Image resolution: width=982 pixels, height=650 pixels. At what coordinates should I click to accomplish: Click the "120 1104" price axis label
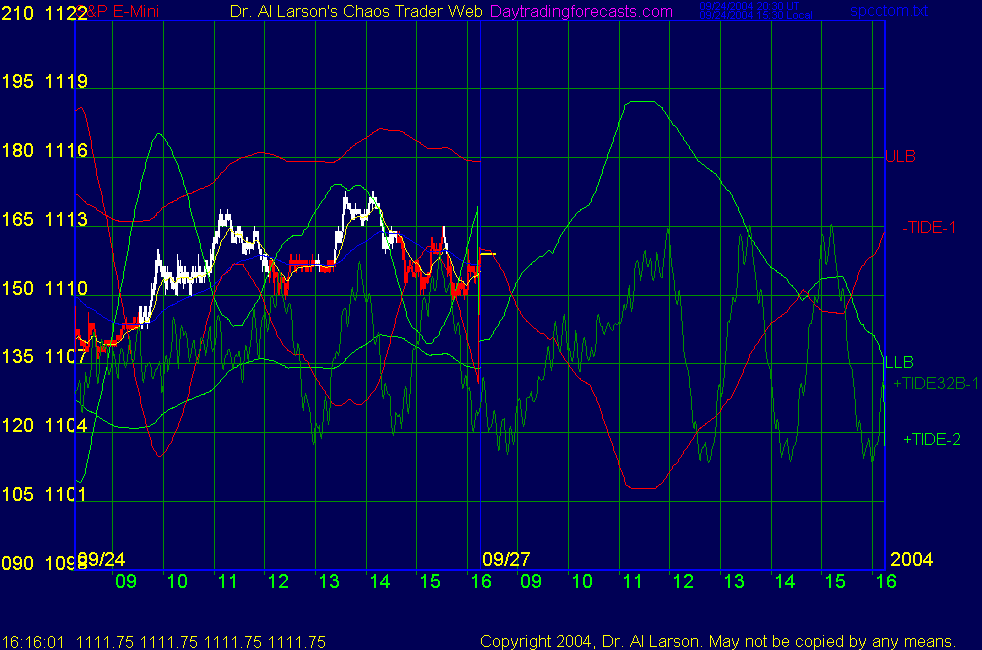(44, 425)
